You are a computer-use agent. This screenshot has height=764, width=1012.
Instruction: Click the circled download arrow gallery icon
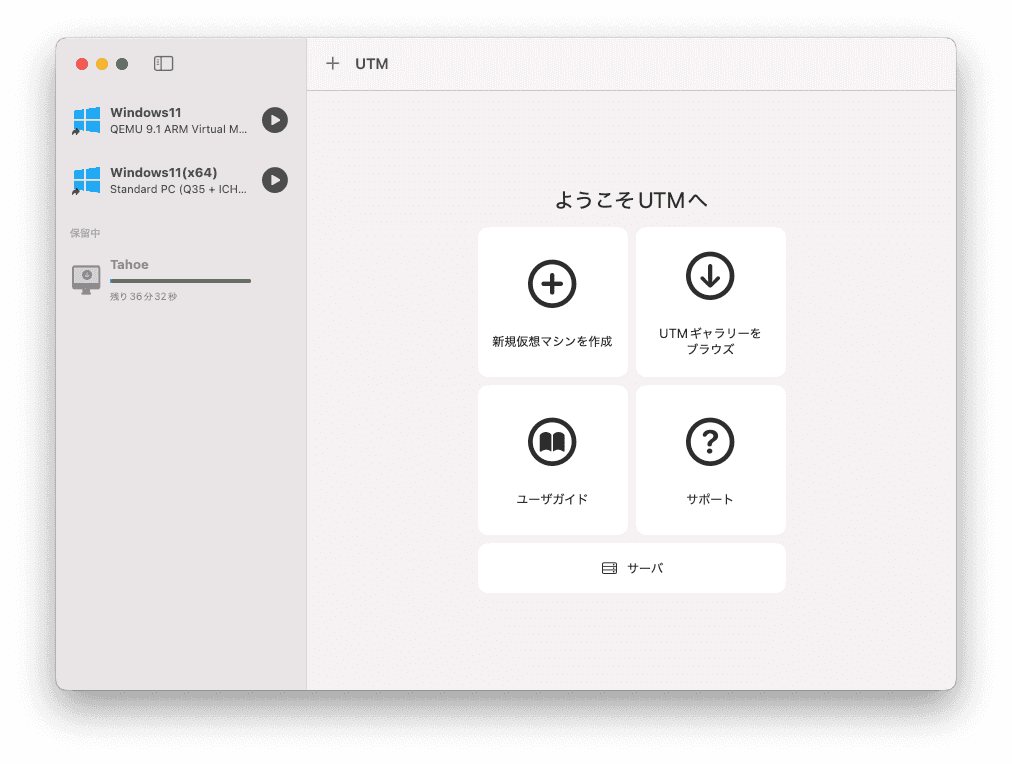710,276
